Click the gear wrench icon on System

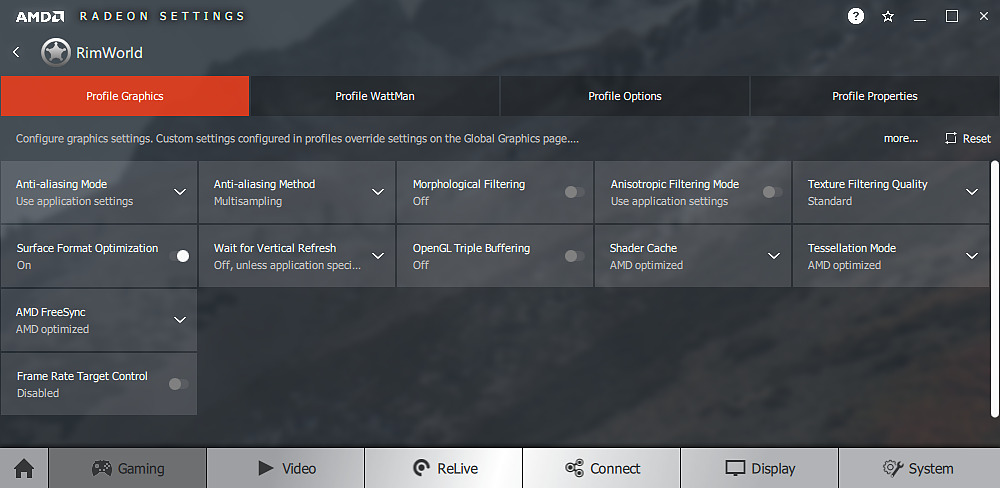893,468
